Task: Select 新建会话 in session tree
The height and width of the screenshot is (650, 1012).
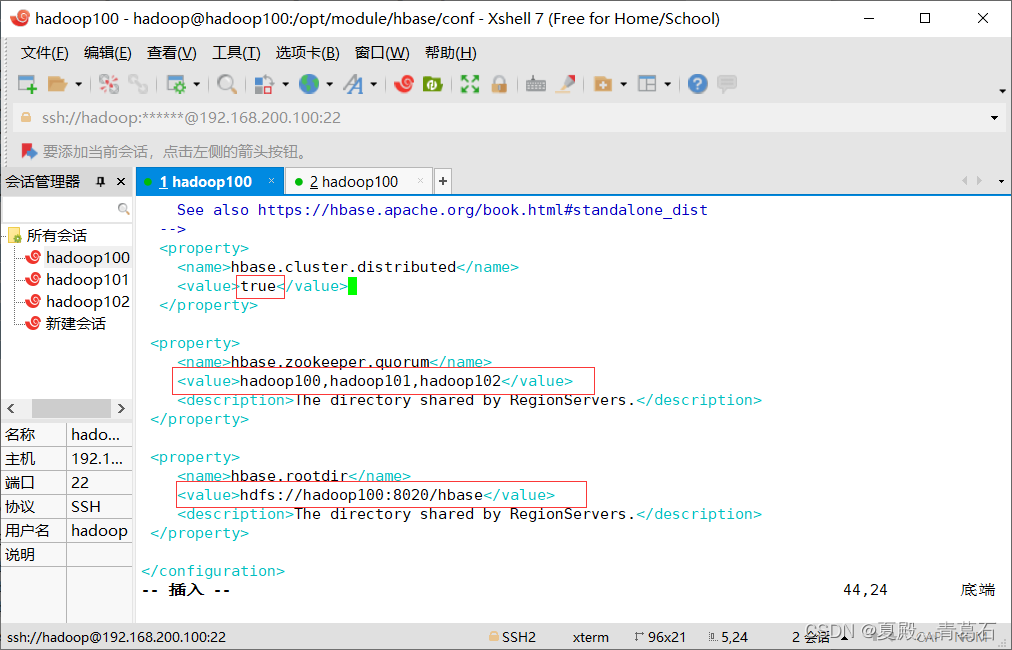Action: 76,323
